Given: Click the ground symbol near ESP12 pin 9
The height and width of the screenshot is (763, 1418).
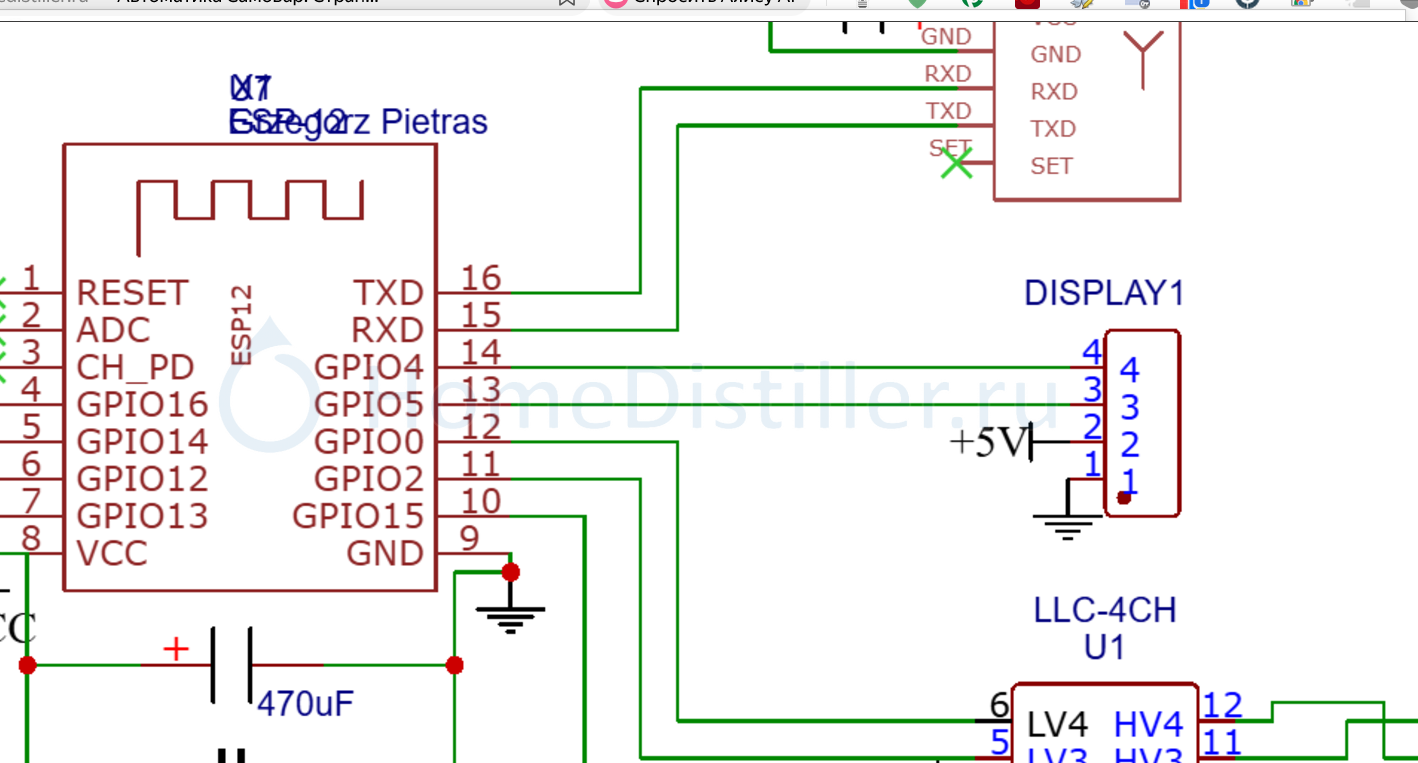Looking at the screenshot, I should 510,614.
